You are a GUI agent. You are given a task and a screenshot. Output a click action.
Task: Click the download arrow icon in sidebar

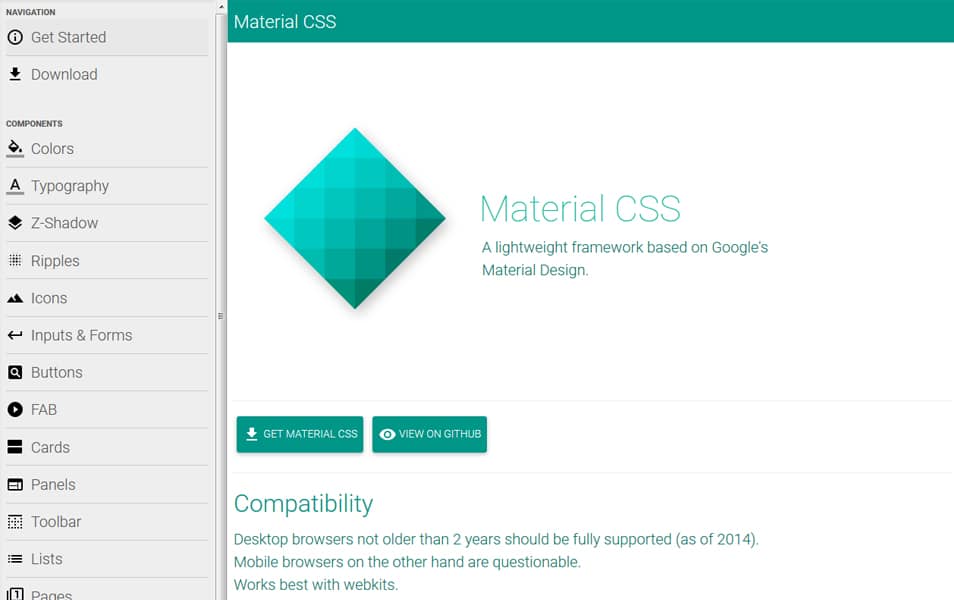15,74
